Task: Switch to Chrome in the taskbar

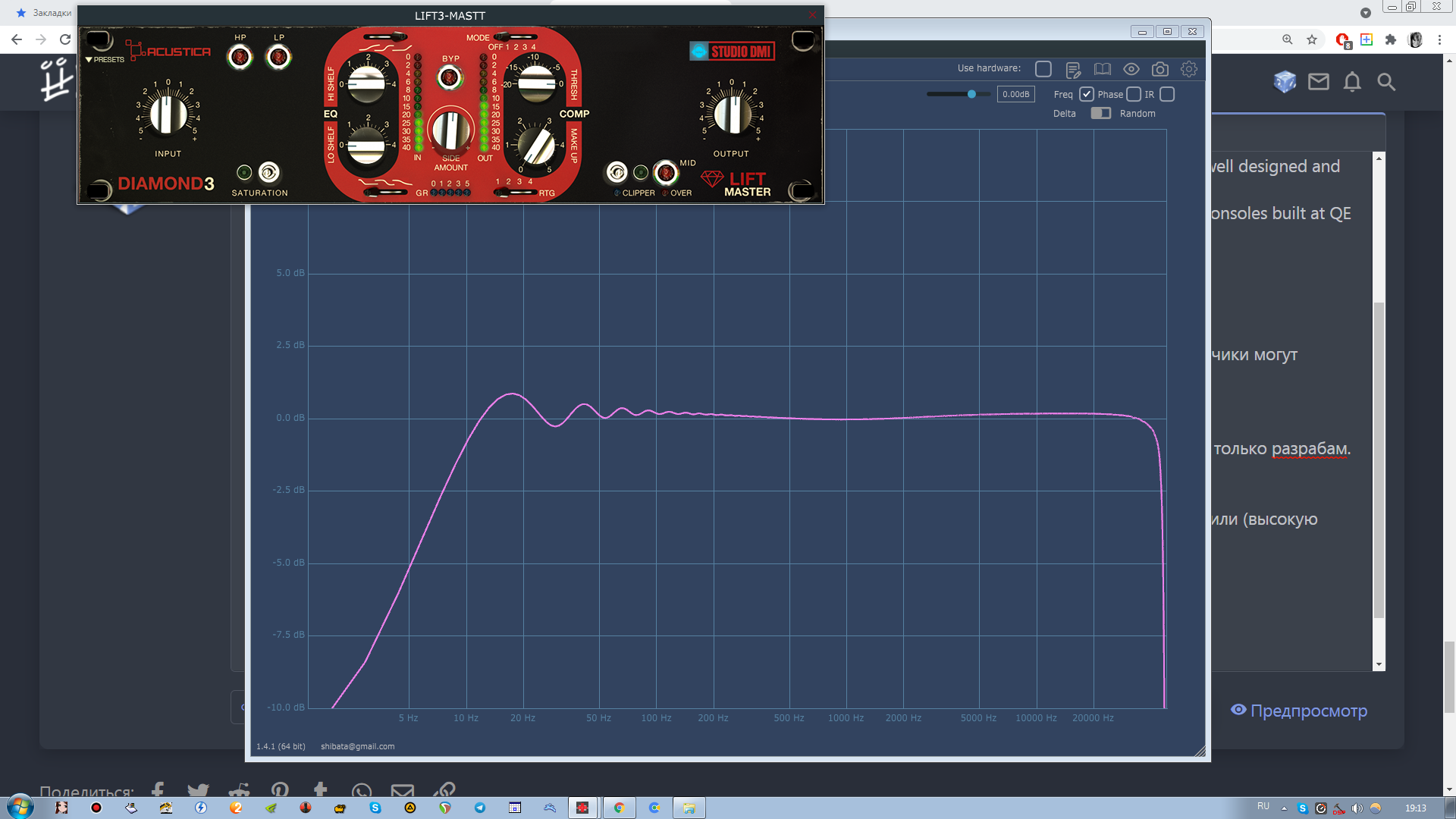Action: point(620,808)
